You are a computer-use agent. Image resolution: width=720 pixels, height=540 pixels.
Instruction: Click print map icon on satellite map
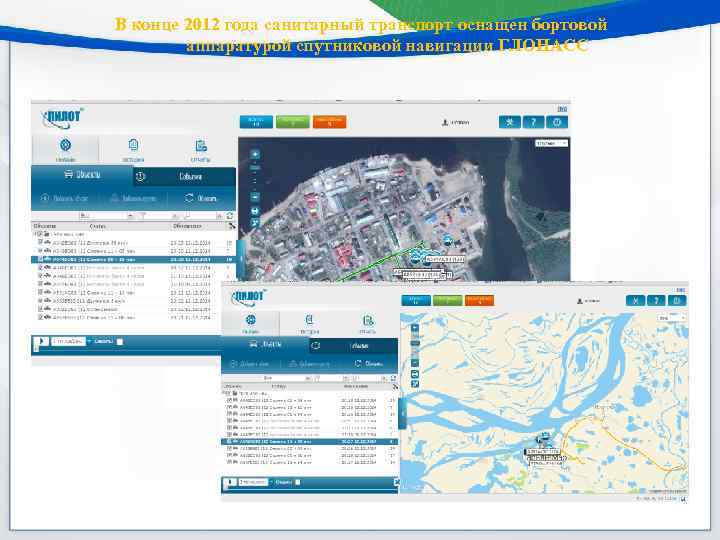pyautogui.click(x=255, y=211)
